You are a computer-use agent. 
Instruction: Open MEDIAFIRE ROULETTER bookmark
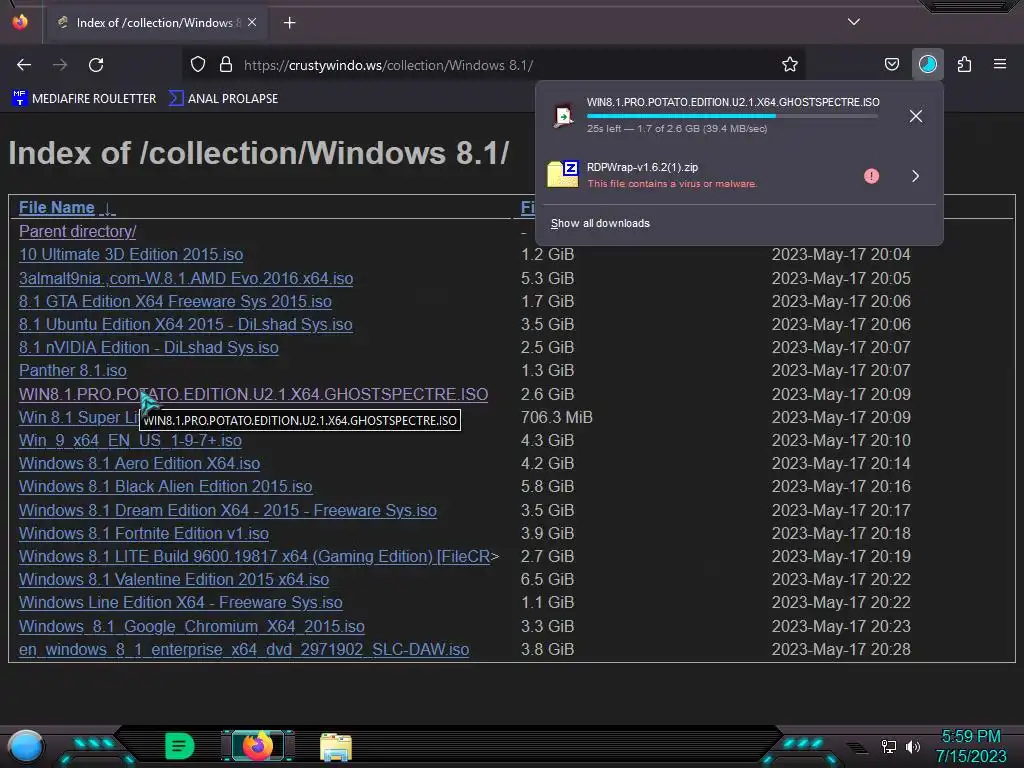pos(84,99)
